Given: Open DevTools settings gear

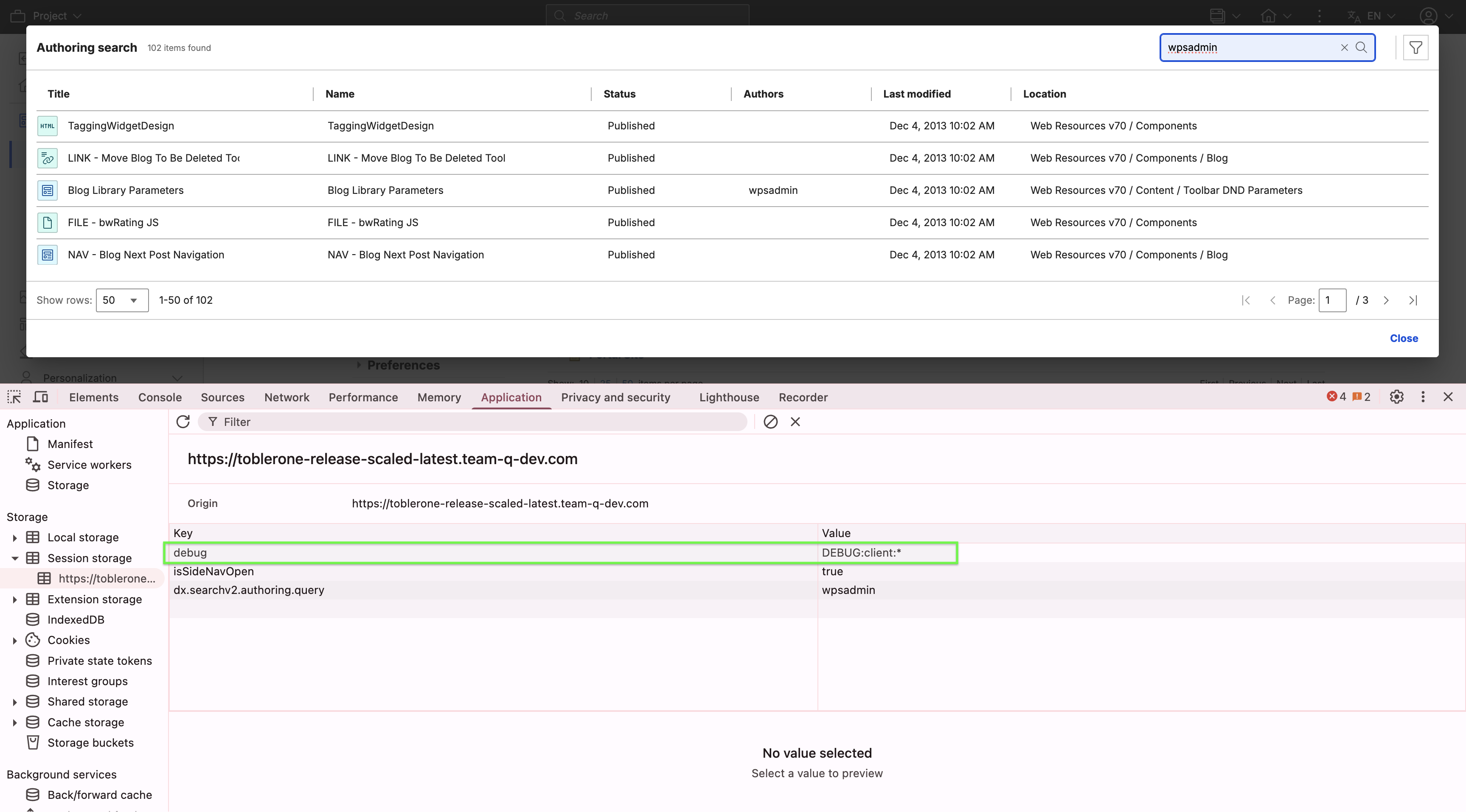Looking at the screenshot, I should point(1396,397).
